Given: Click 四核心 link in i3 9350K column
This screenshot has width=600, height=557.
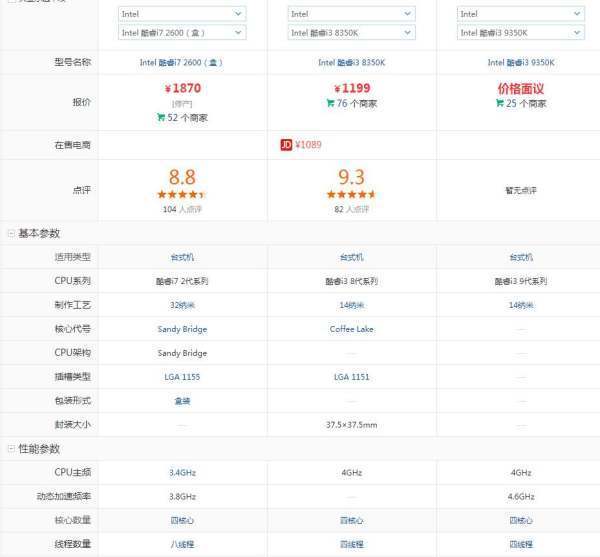Looking at the screenshot, I should [521, 521].
